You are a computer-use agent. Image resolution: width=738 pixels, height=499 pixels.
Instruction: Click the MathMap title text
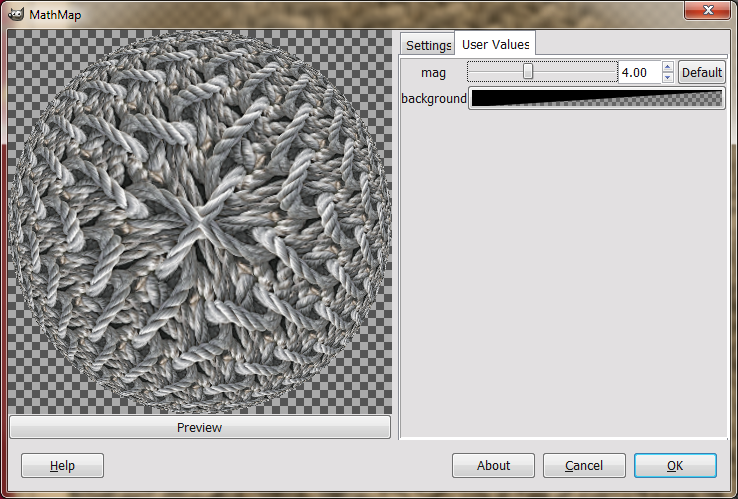click(55, 15)
